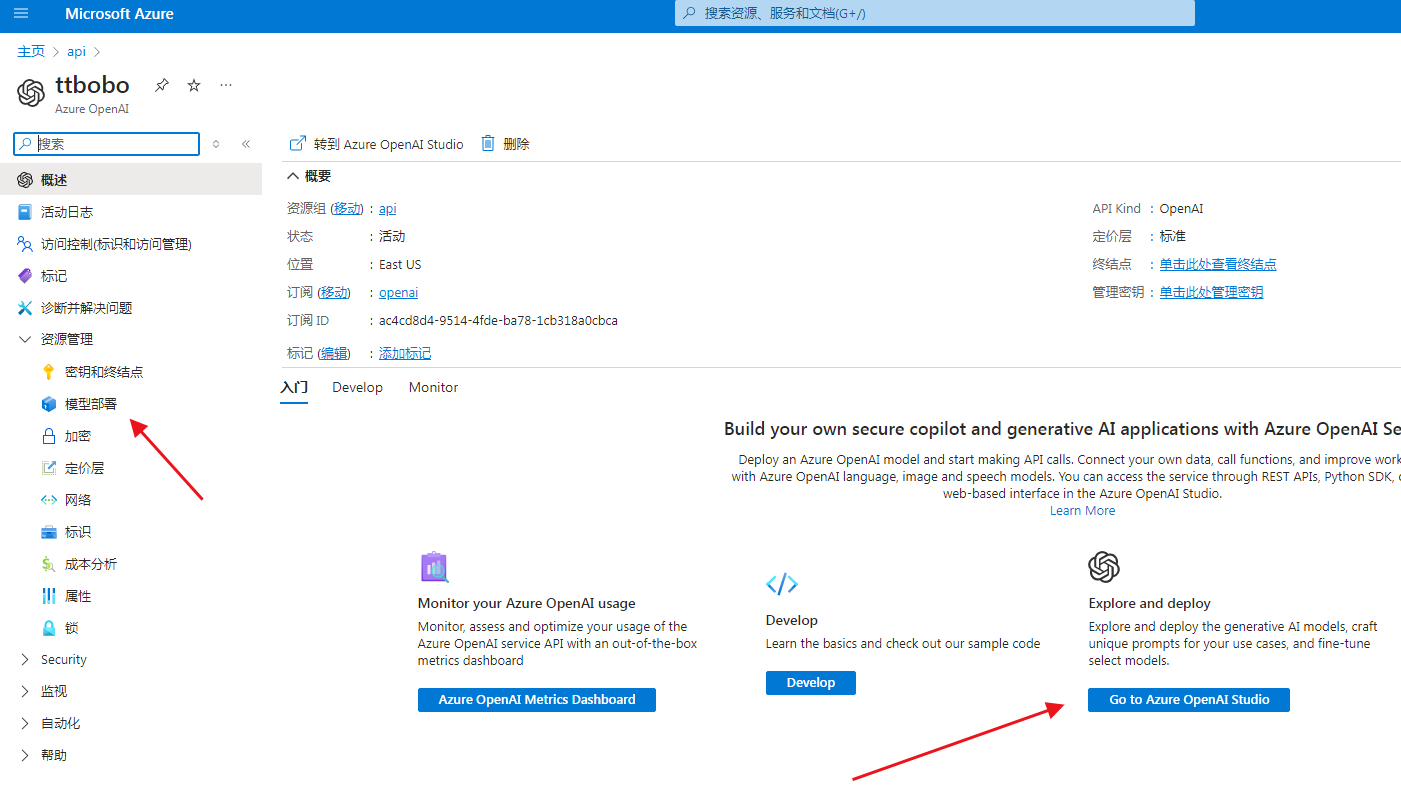Click the key icon for 密钥和终结点
The height and width of the screenshot is (794, 1401).
48,372
